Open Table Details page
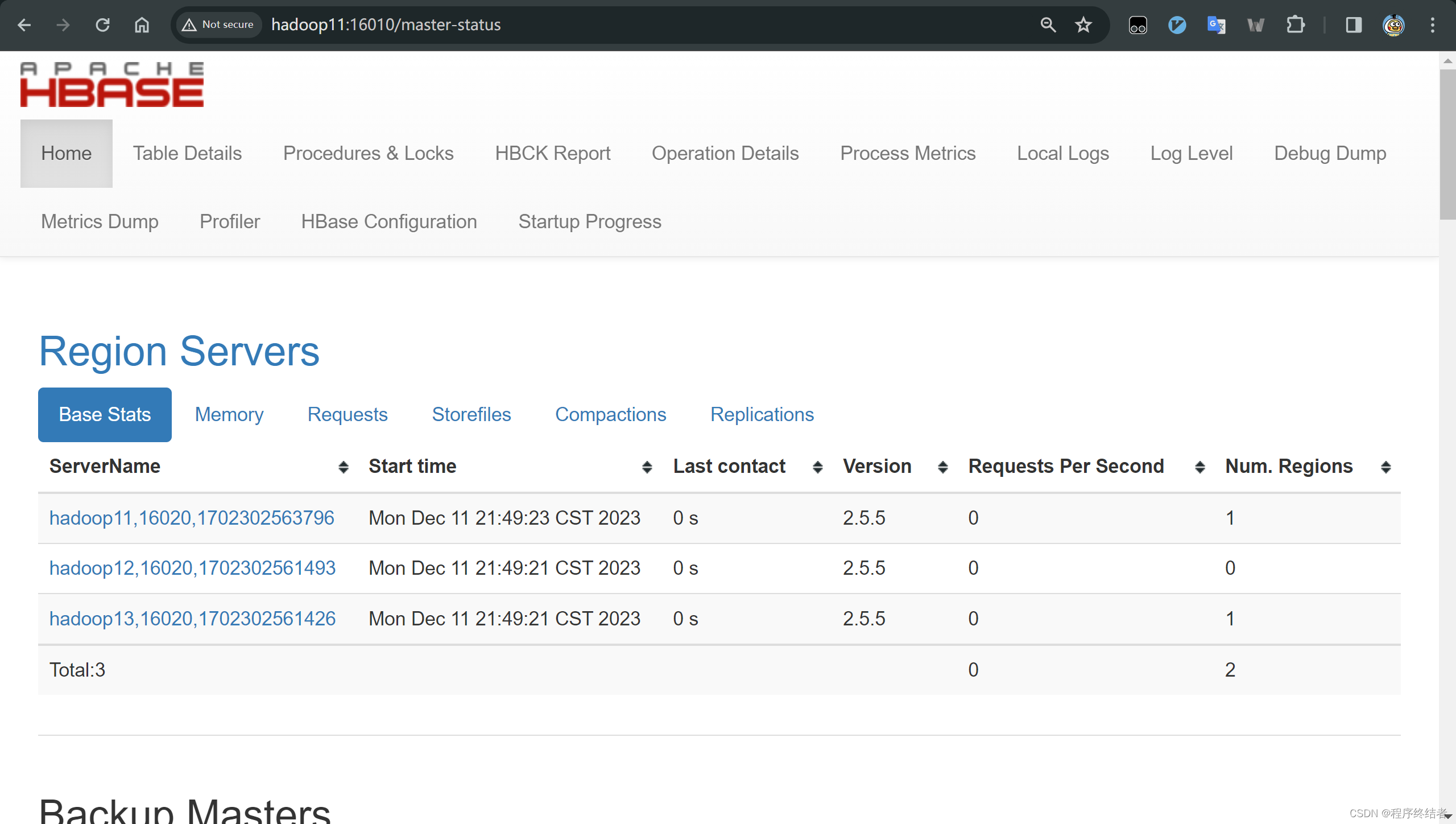 187,153
